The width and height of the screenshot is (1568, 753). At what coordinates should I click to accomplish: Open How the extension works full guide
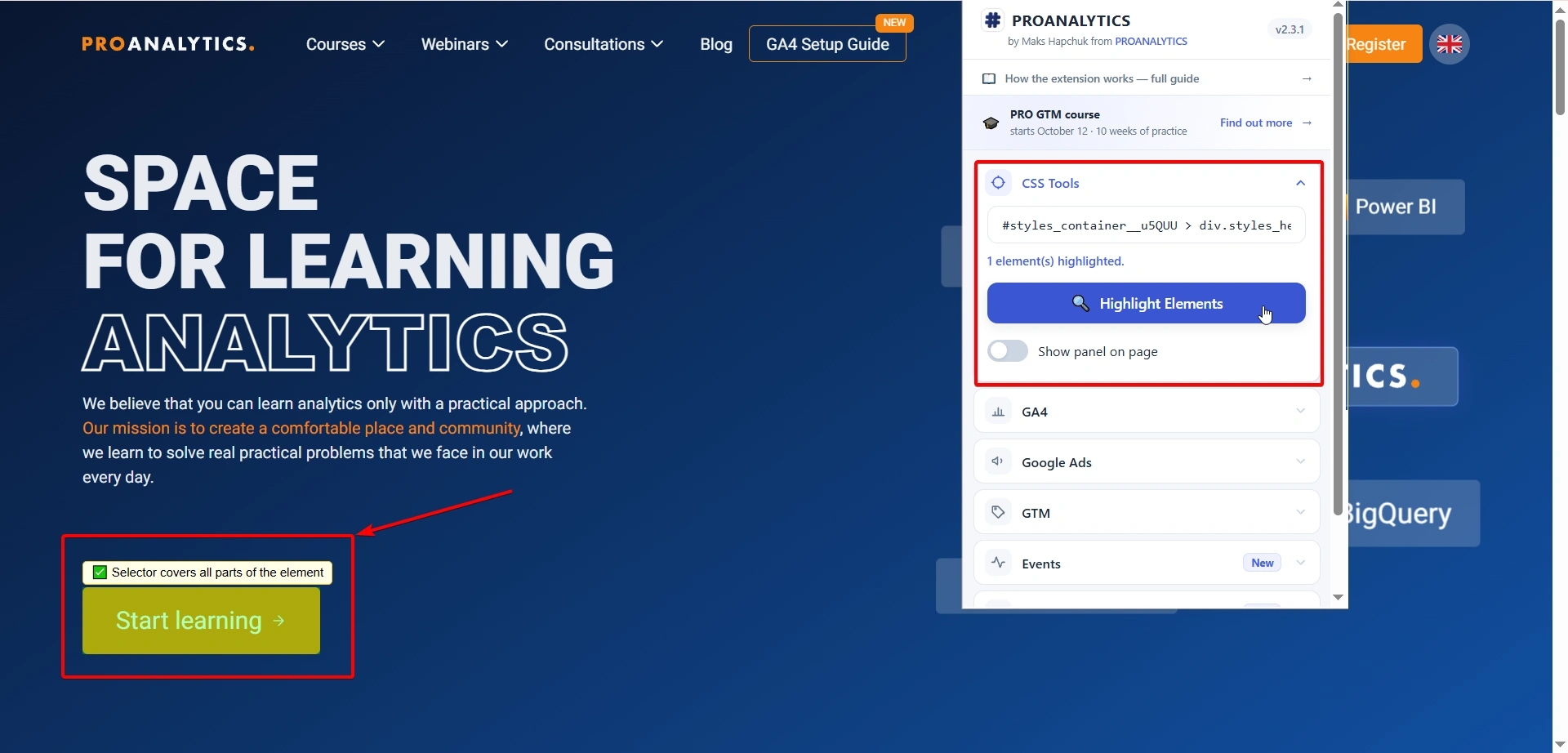coord(1147,78)
